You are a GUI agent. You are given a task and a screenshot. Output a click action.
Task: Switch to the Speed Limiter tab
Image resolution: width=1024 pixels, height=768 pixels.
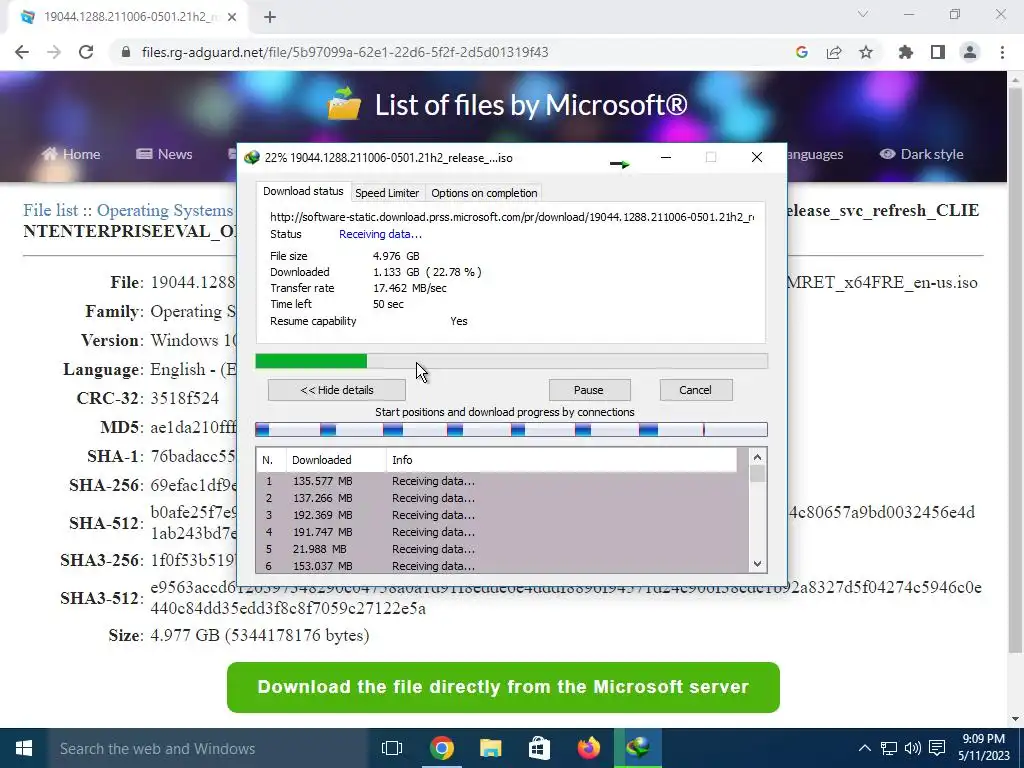click(387, 193)
